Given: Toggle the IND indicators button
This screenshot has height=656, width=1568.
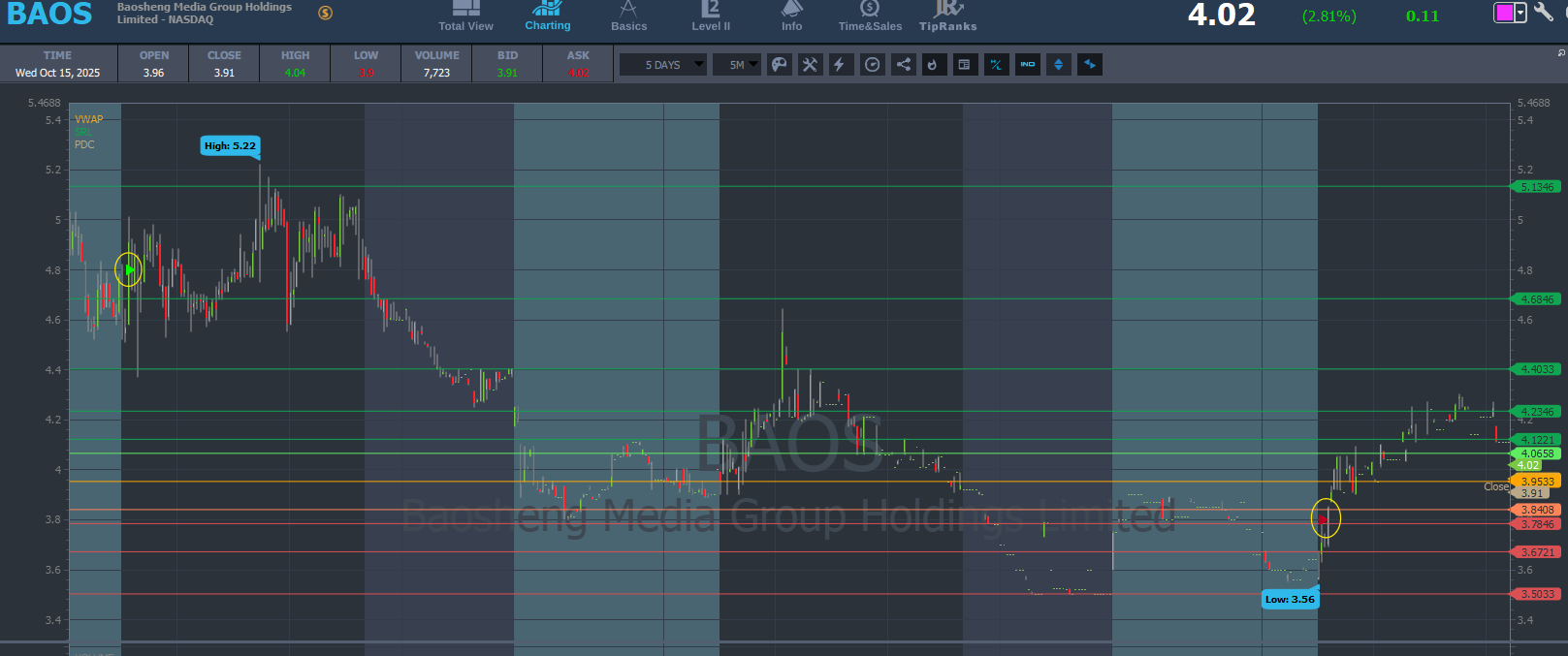Looking at the screenshot, I should pyautogui.click(x=1028, y=65).
